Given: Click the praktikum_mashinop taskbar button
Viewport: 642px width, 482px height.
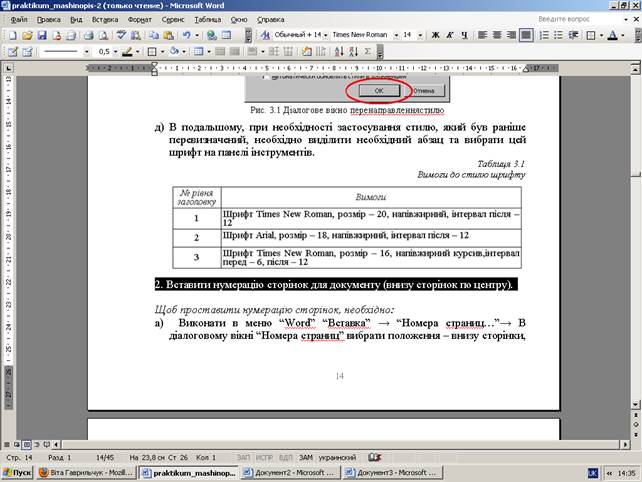Looking at the screenshot, I should tap(188, 473).
